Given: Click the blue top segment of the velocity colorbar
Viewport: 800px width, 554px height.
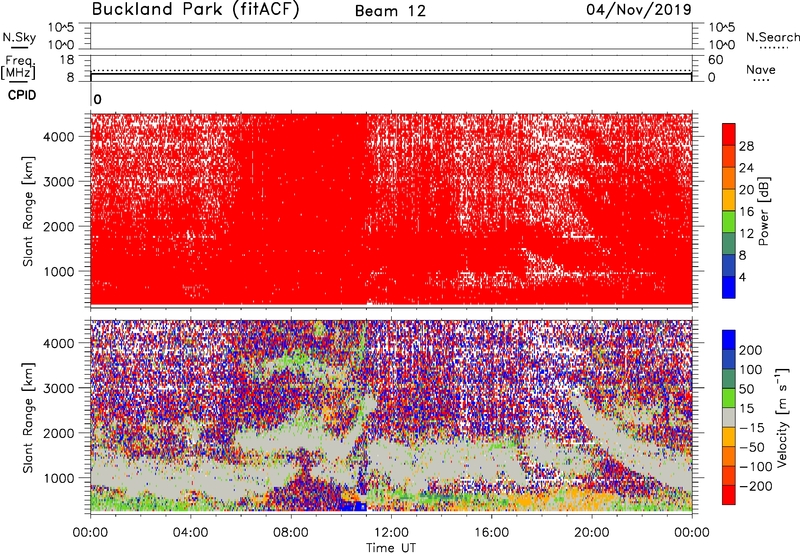Looking at the screenshot, I should (729, 340).
